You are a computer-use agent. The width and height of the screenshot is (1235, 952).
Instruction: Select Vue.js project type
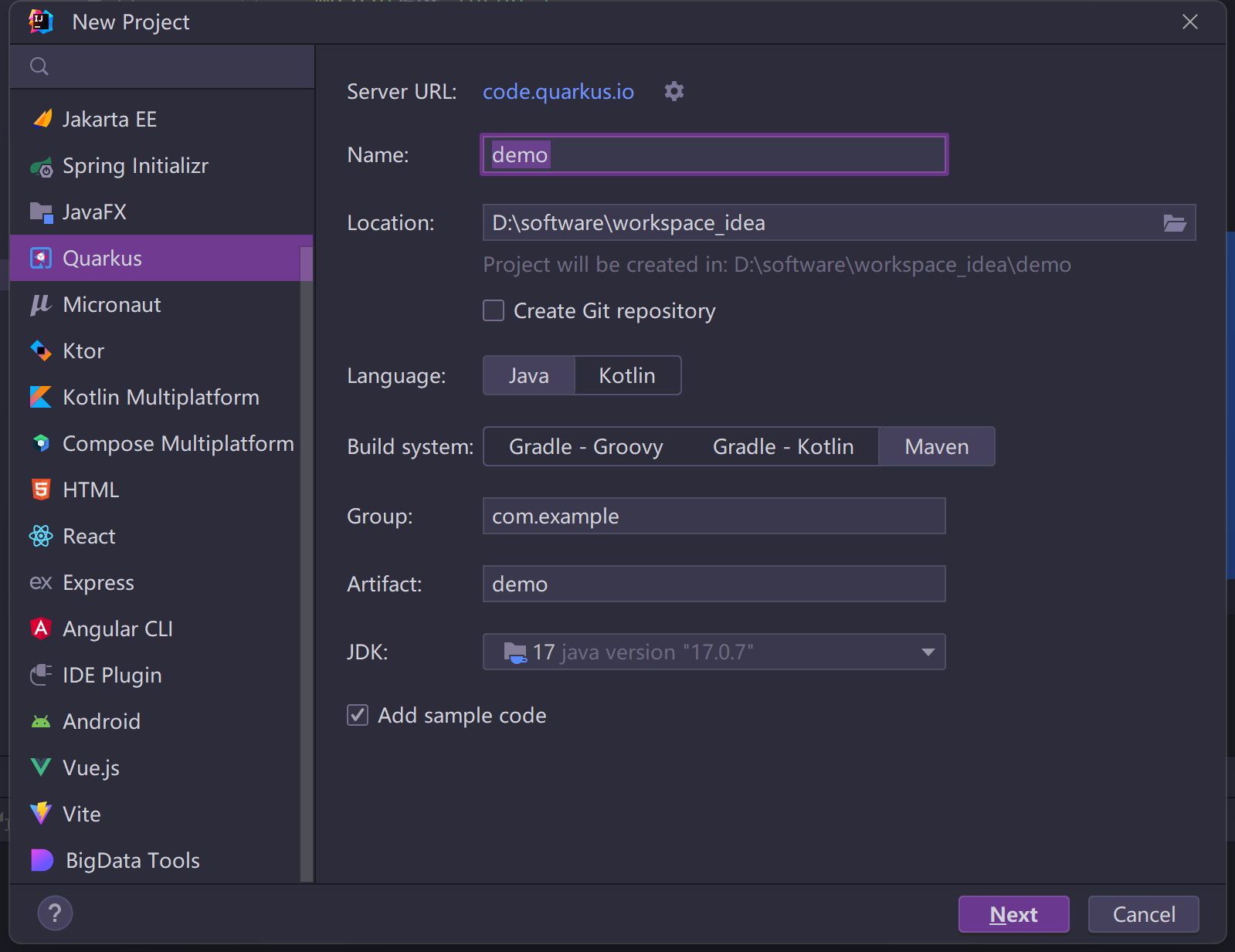154,767
